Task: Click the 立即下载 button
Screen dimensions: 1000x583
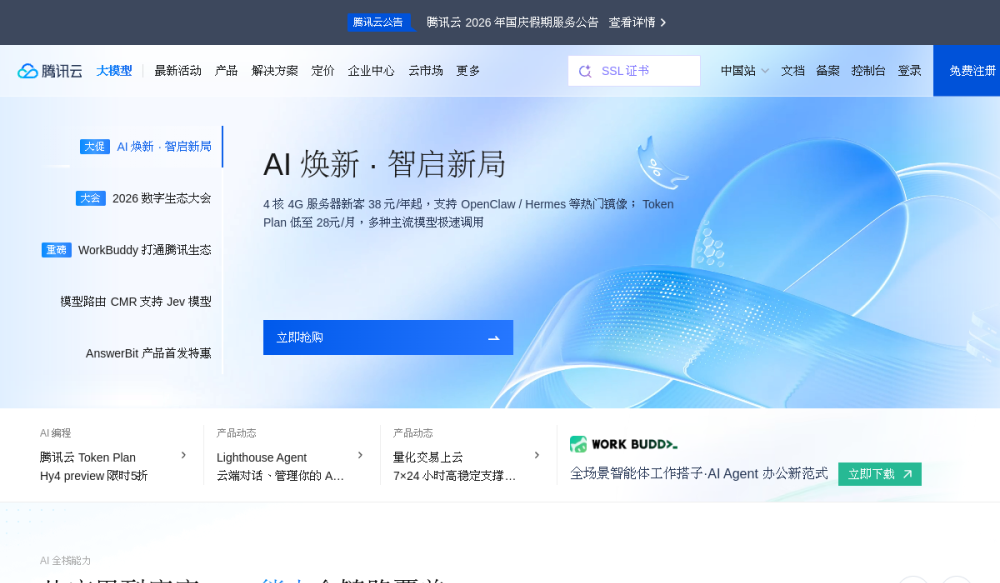Action: [879, 474]
